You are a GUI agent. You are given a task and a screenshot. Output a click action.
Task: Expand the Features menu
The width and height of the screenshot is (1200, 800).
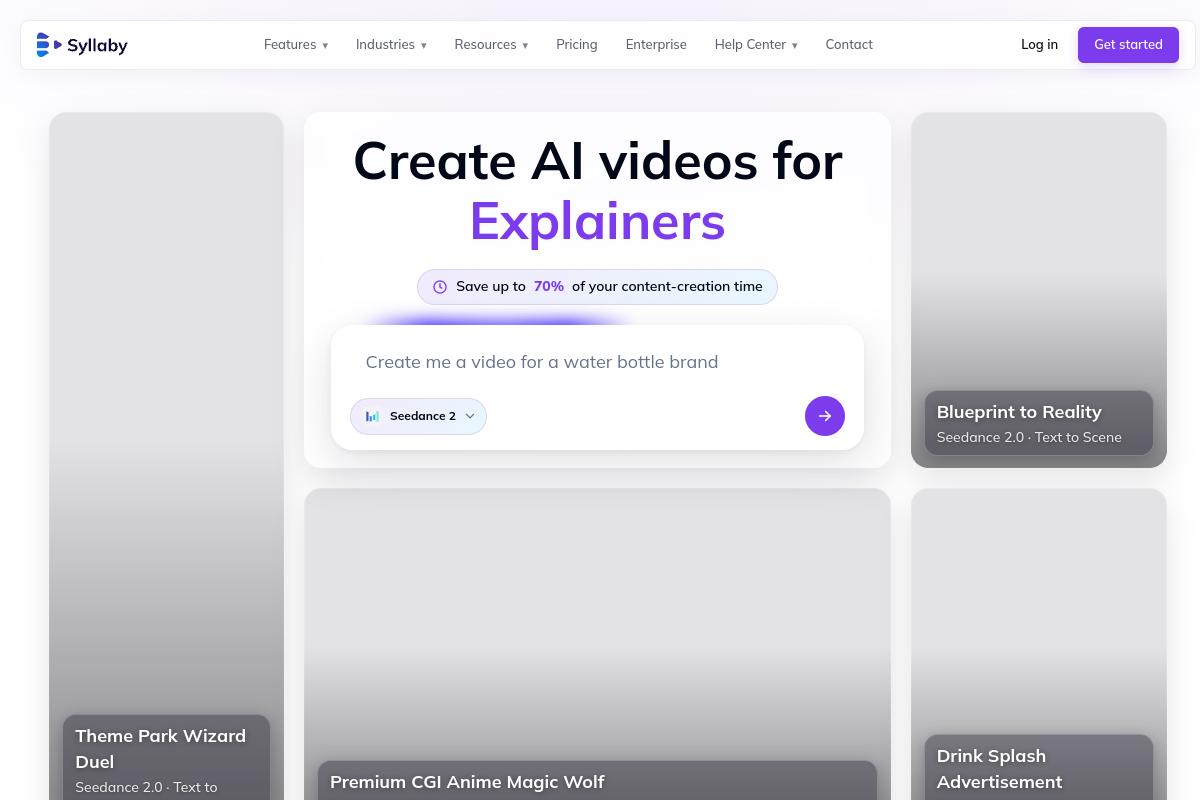[x=296, y=45]
